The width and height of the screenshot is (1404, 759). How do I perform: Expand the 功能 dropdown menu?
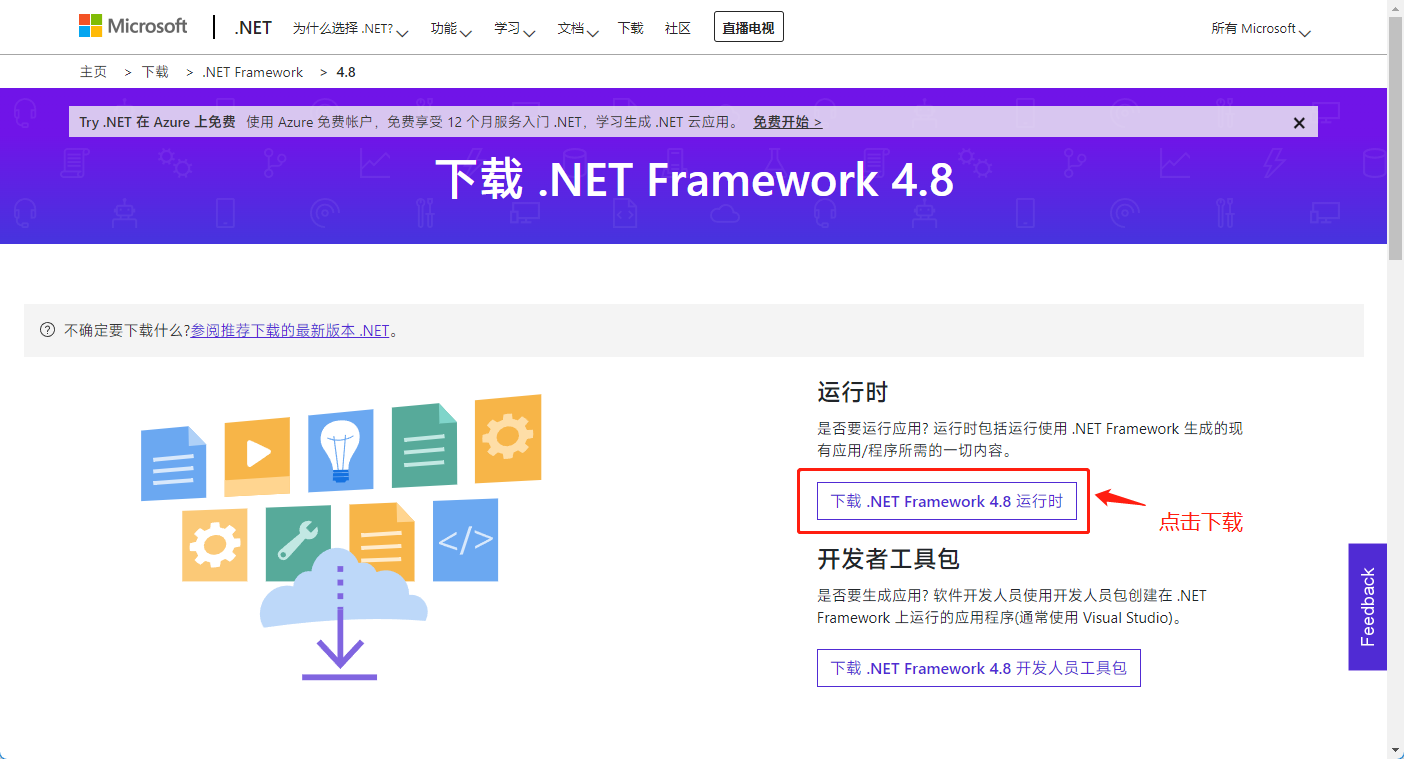[451, 29]
